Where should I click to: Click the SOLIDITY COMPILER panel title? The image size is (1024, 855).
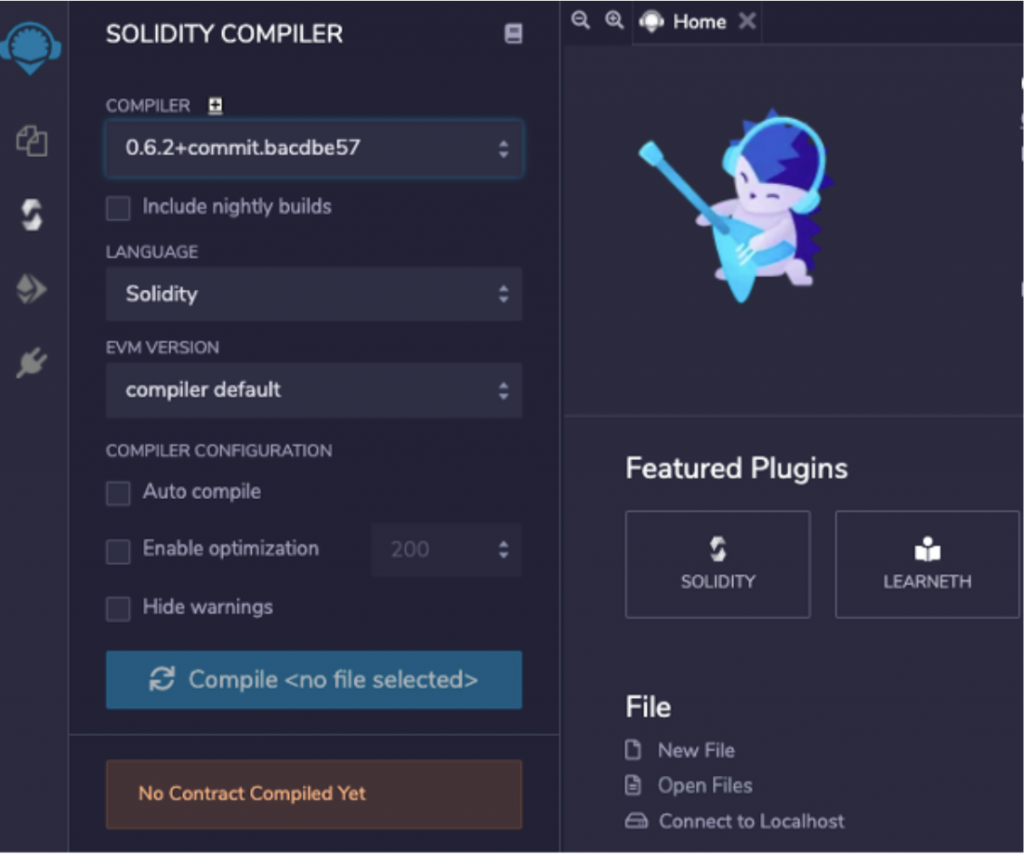(x=224, y=34)
